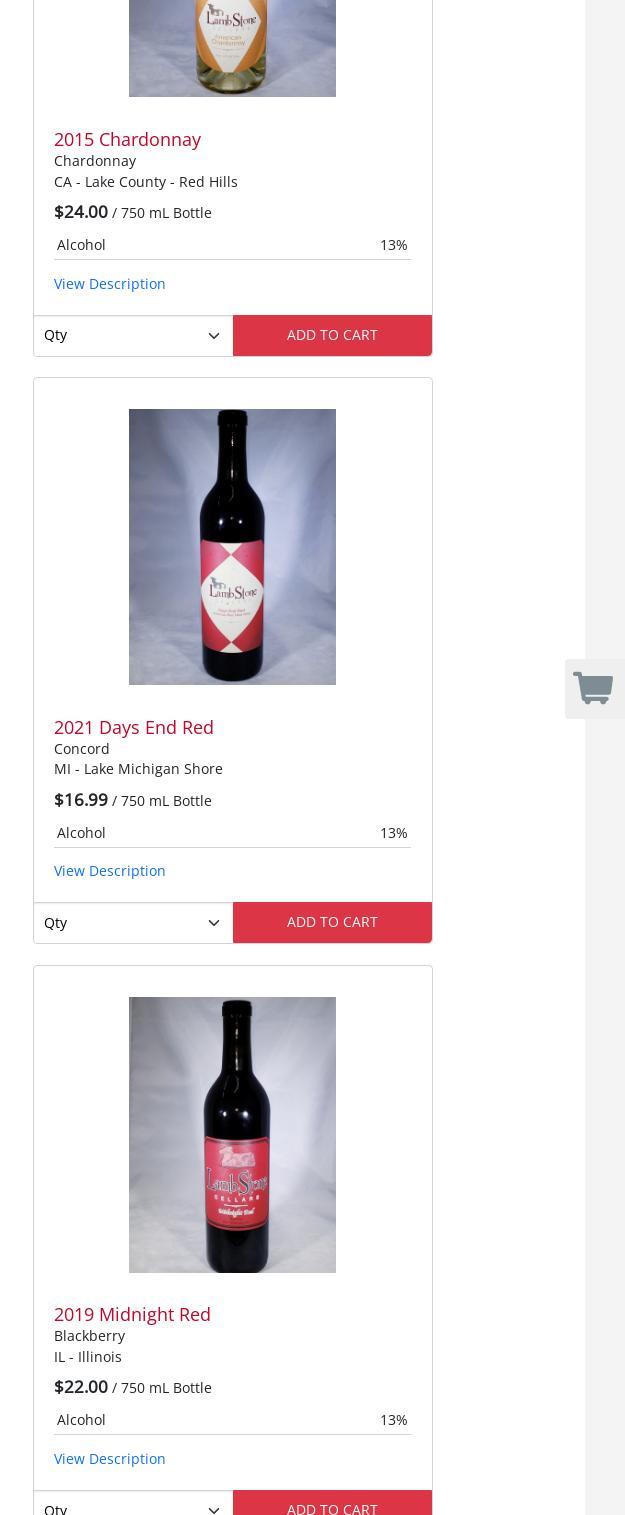
Task: Open Qty dropdown for 2015 Chardonnay
Action: click(133, 336)
